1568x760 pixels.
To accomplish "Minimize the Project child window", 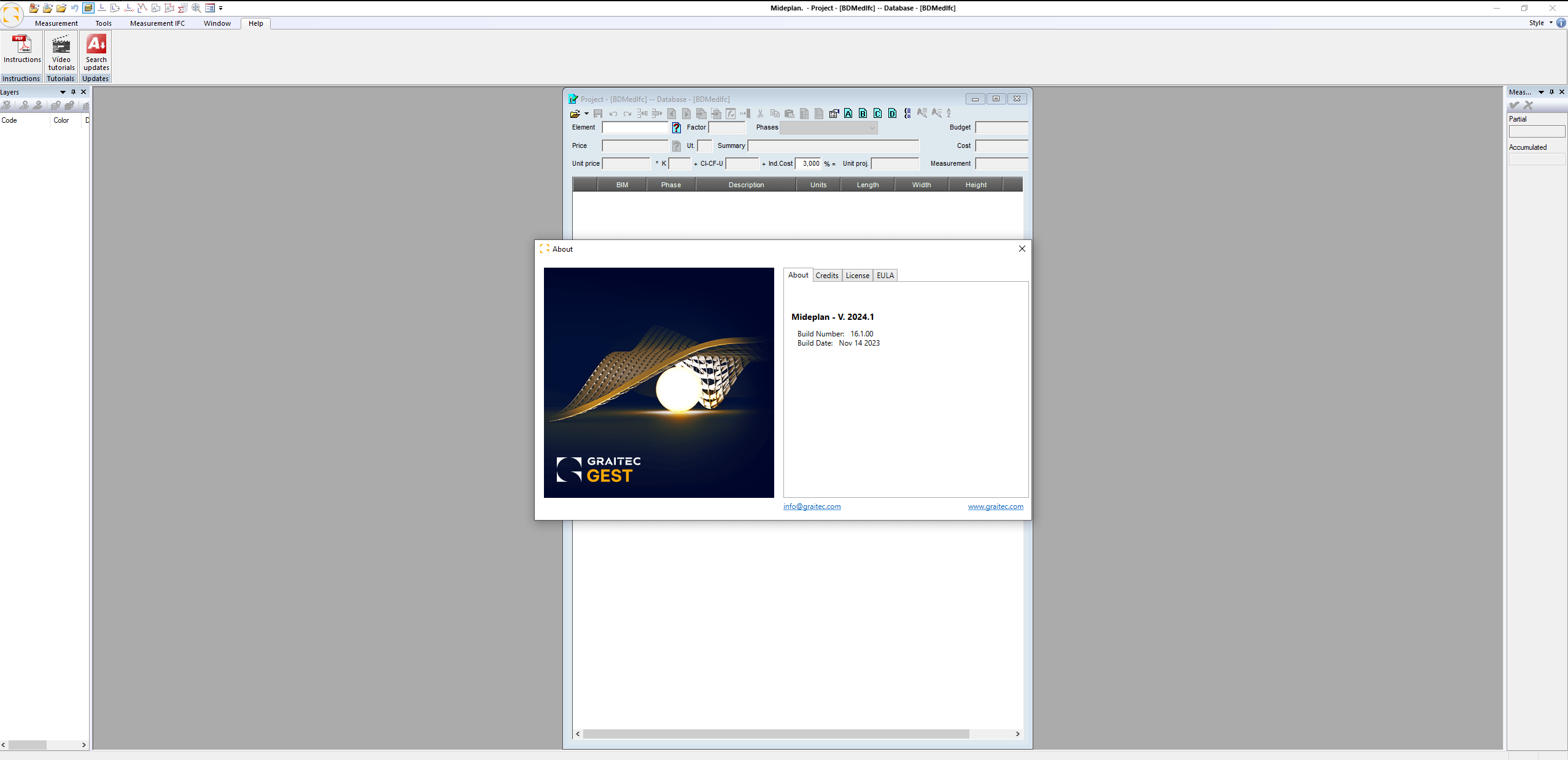I will [x=975, y=99].
